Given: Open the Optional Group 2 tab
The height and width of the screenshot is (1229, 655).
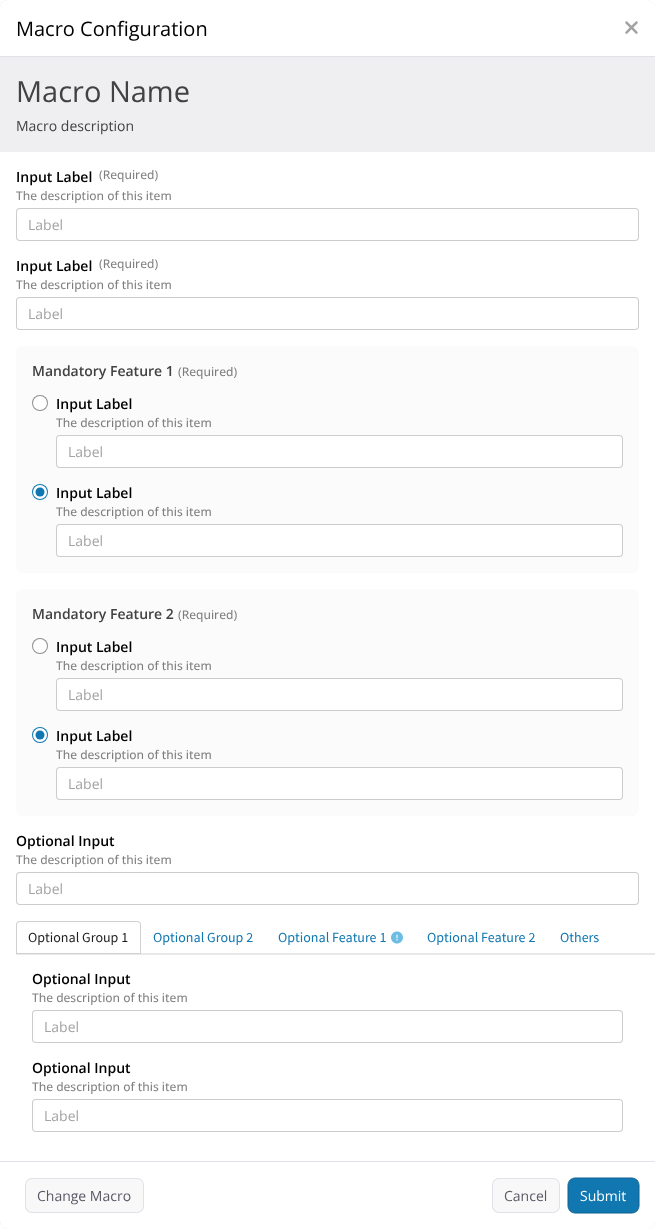Looking at the screenshot, I should pos(203,938).
